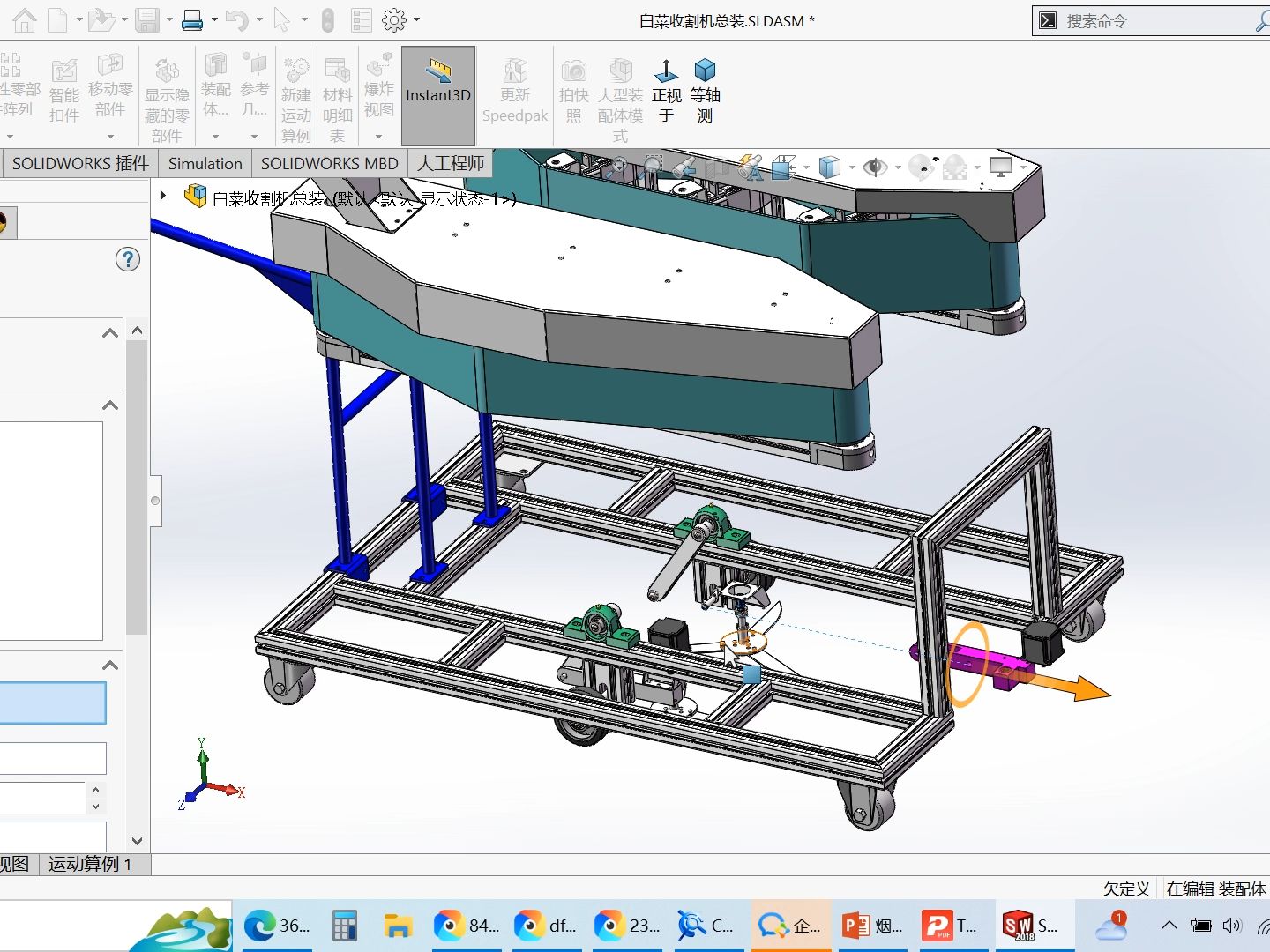Click Zoom to Area magnifier icon
The width and height of the screenshot is (1270, 952).
click(x=652, y=166)
